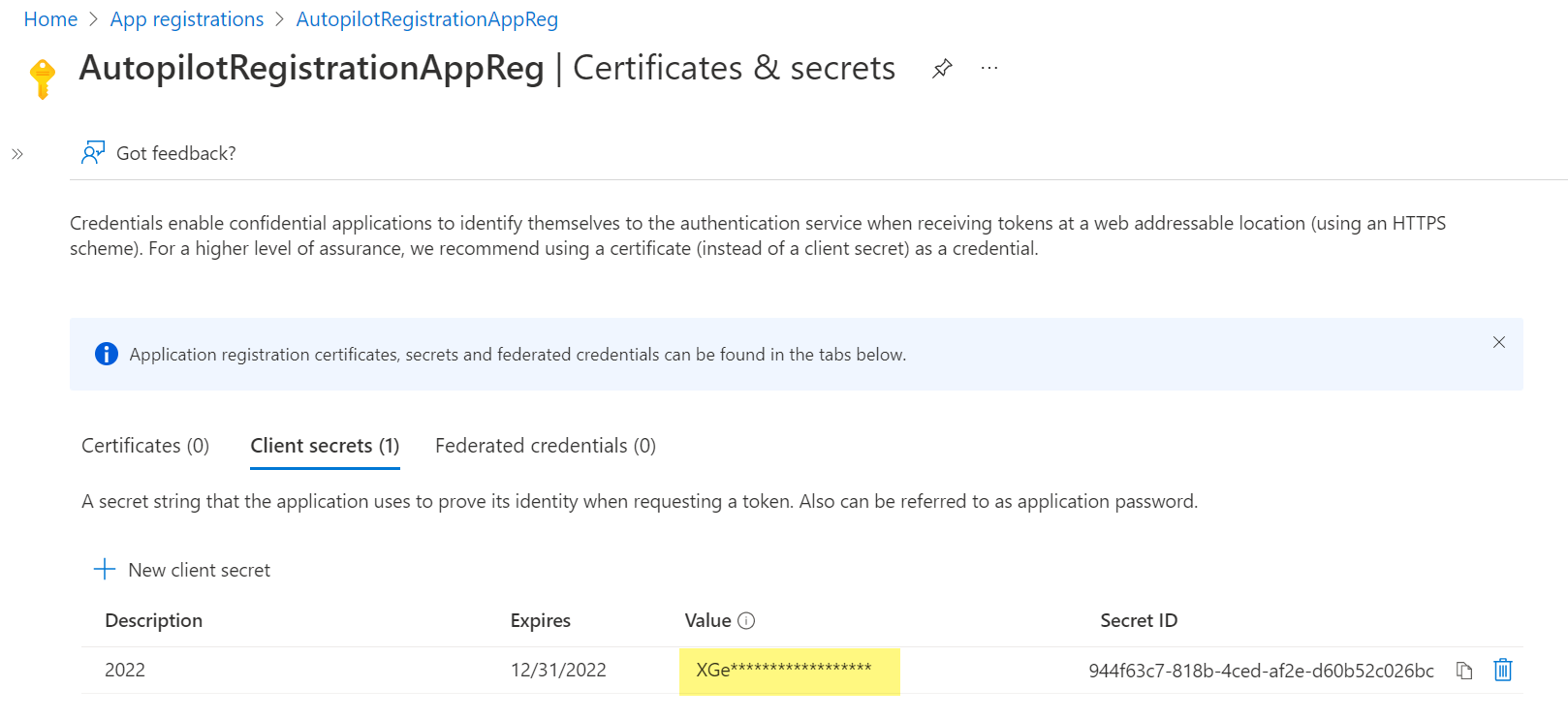The image size is (1568, 720).
Task: Expand the collapsed side navigation chevrons
Action: [17, 154]
